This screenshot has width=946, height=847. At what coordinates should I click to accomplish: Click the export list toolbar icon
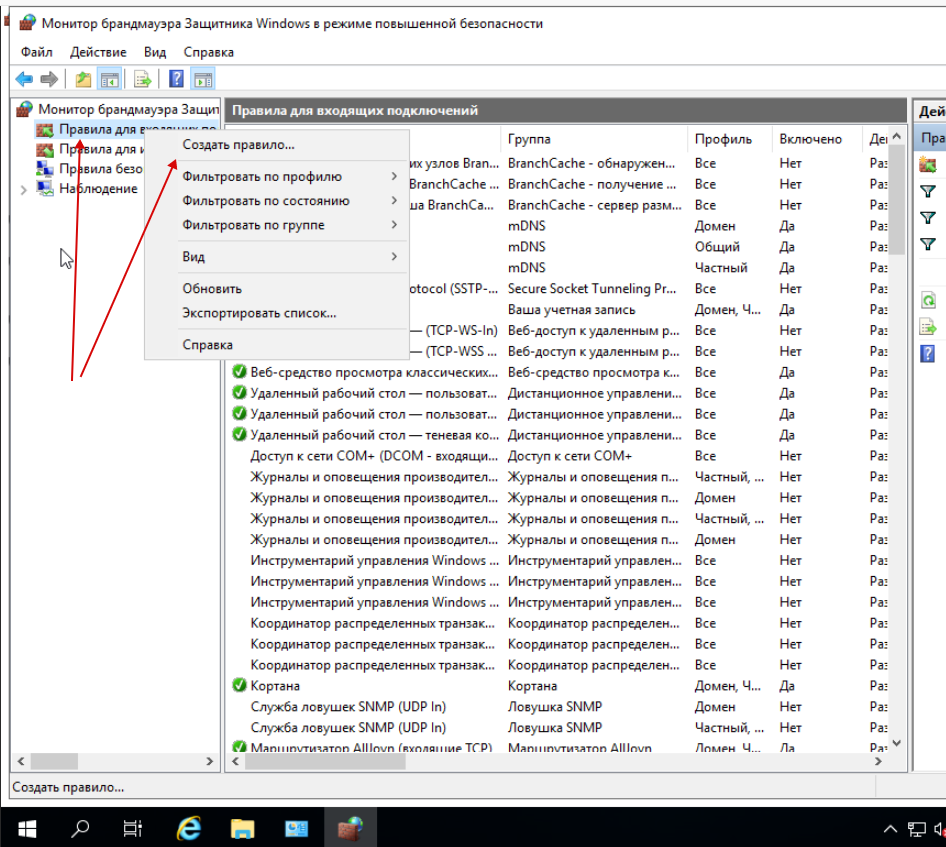click(142, 79)
